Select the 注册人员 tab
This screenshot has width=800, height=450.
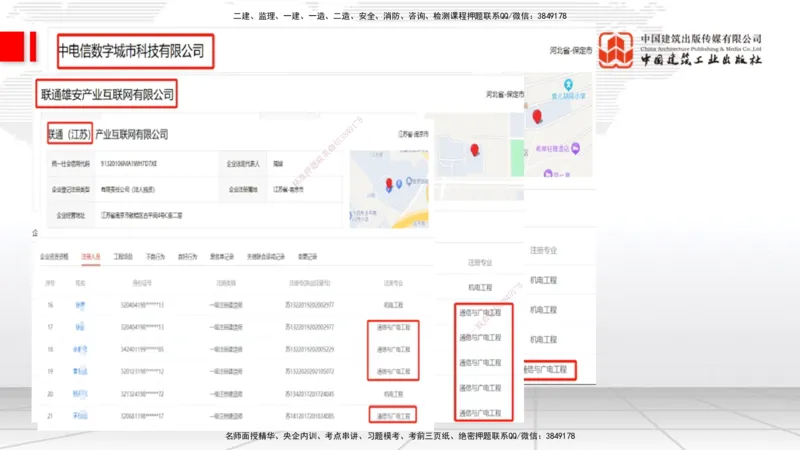click(91, 257)
